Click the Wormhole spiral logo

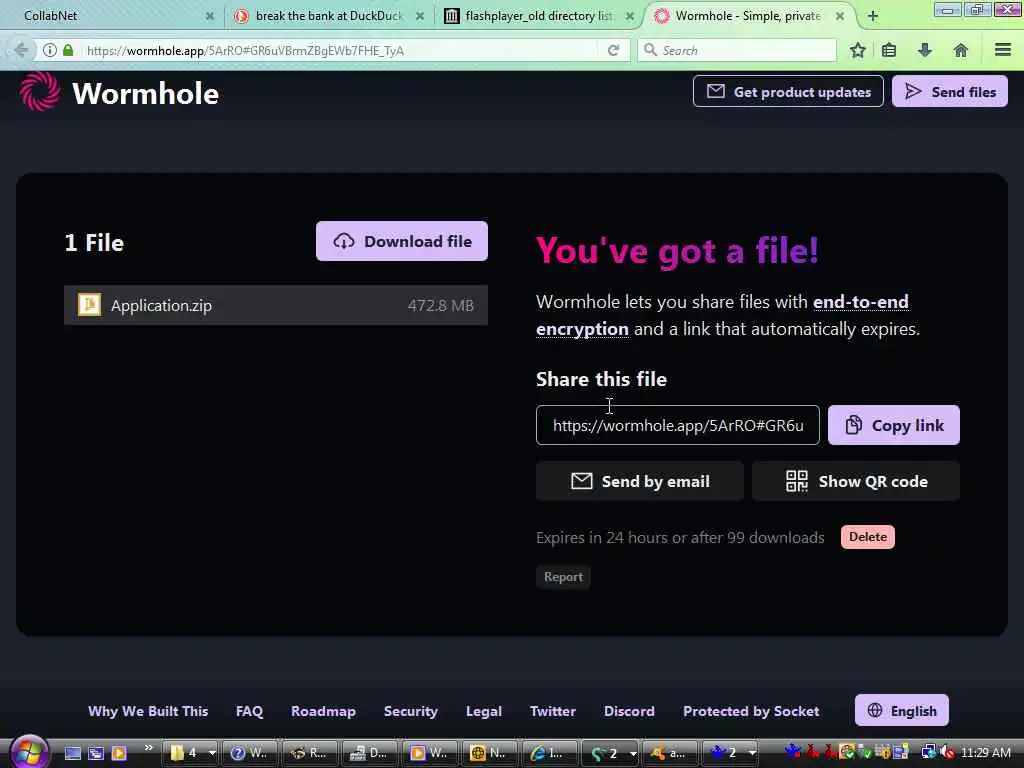click(40, 91)
